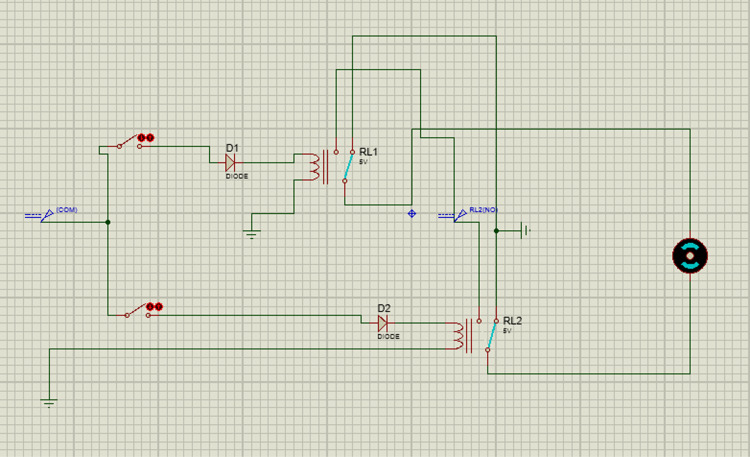Click the DIODE value text under D2
This screenshot has height=457, width=750.
pyautogui.click(x=388, y=336)
